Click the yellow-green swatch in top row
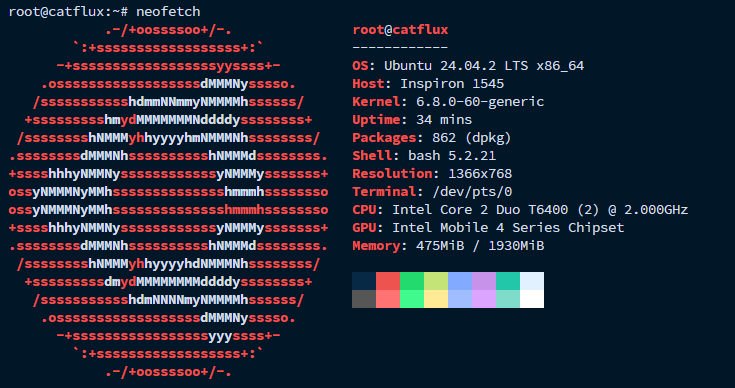The width and height of the screenshot is (735, 388). click(436, 281)
